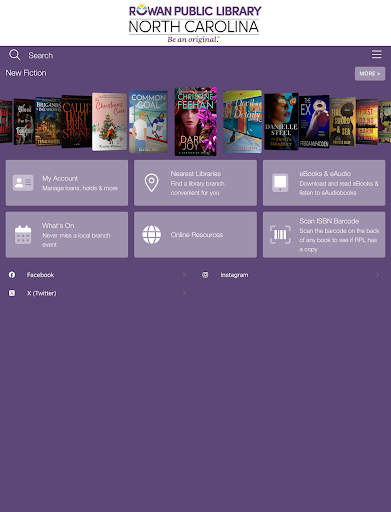Expand the Facebook row chevron
This screenshot has width=391, height=512.
(x=184, y=275)
